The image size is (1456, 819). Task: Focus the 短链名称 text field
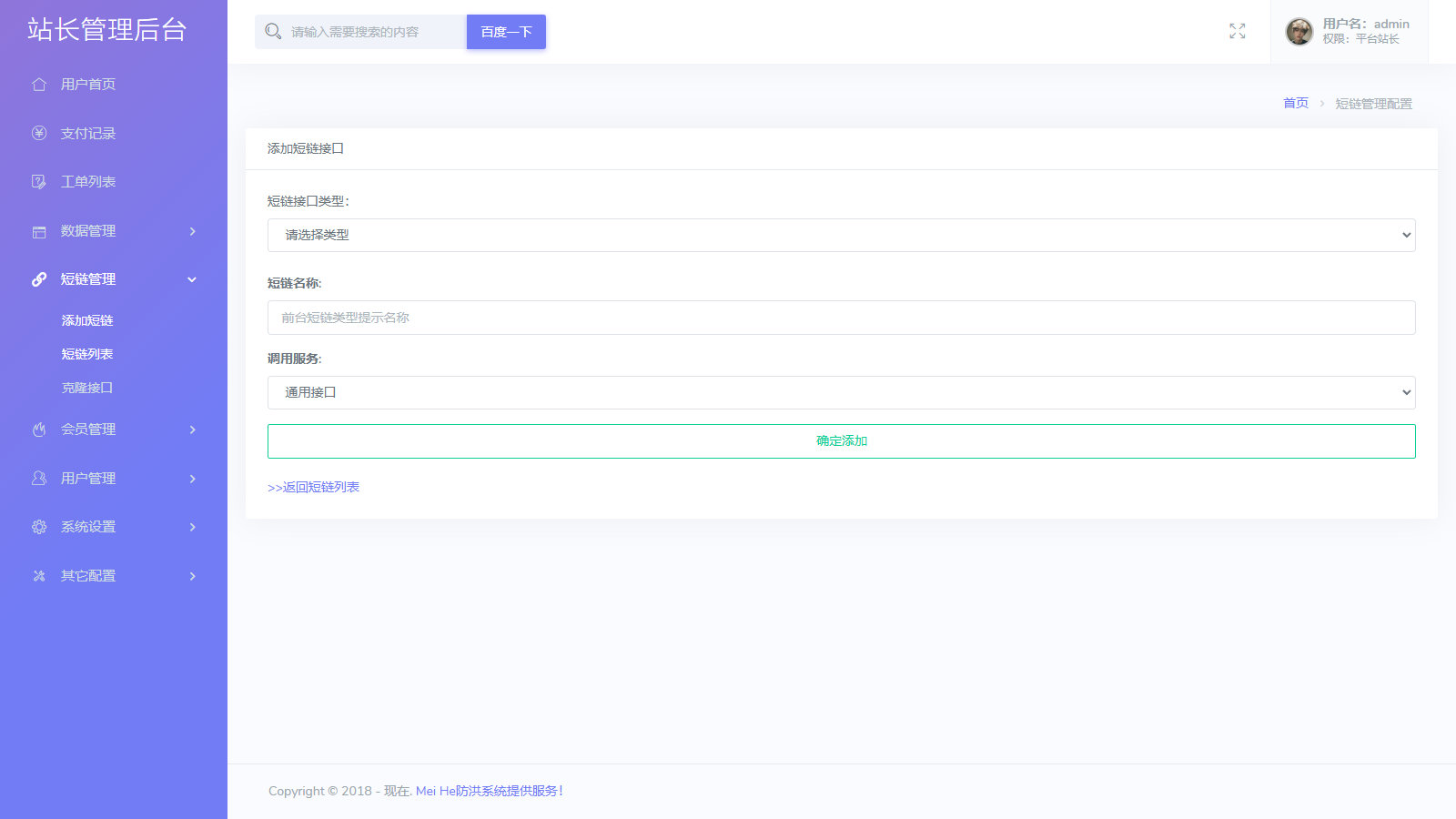tap(842, 318)
